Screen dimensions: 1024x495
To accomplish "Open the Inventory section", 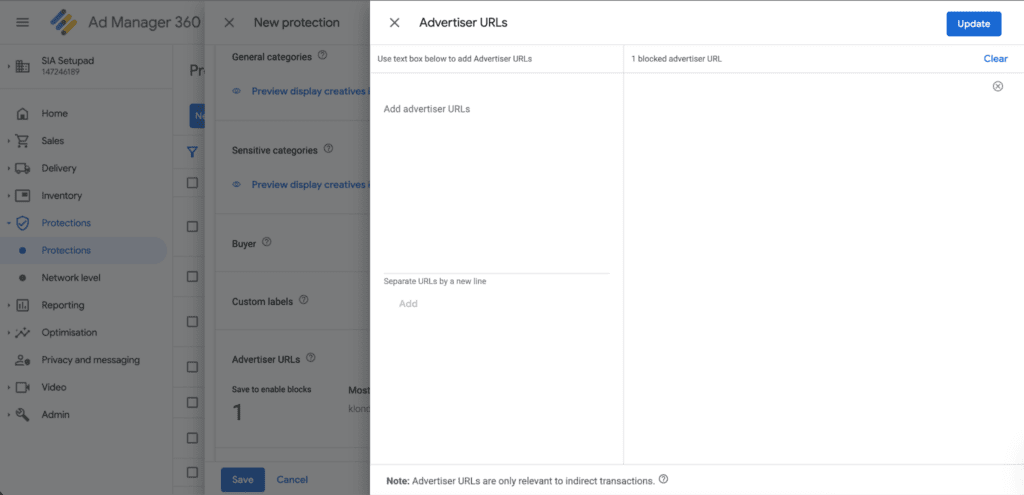I will [x=61, y=195].
